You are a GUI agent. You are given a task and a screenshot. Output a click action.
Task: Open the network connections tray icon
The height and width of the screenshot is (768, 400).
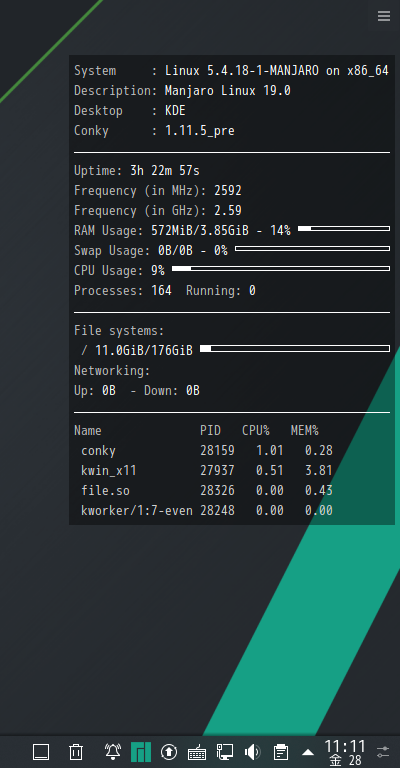tap(225, 752)
